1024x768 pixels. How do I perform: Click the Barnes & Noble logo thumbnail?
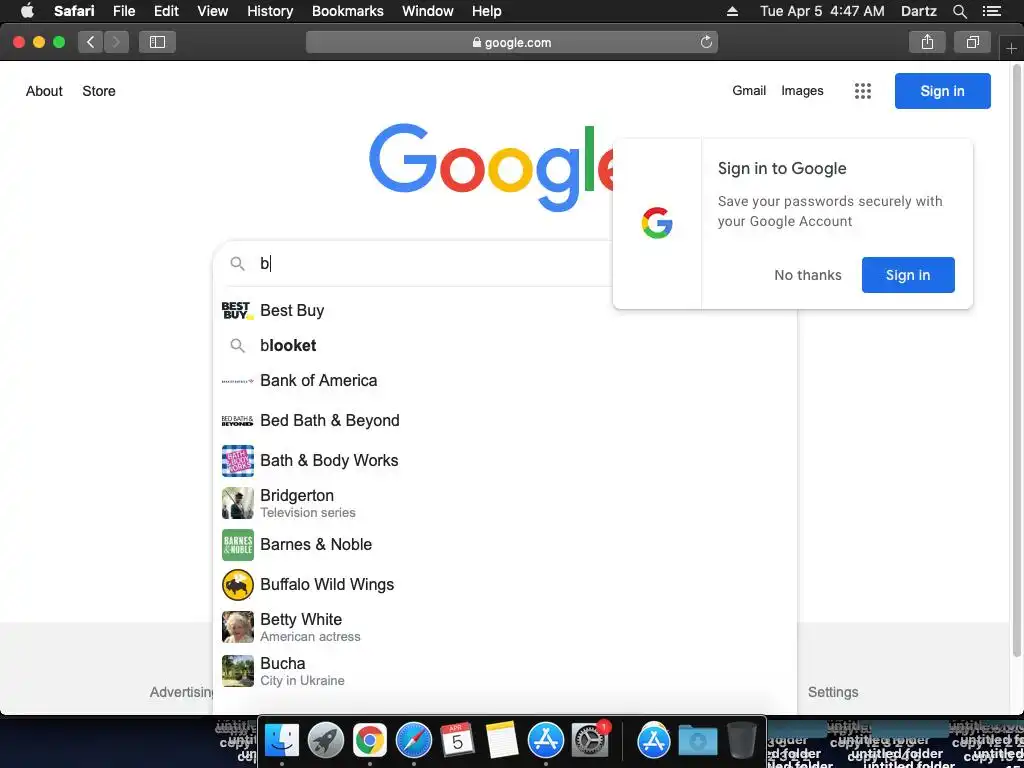[238, 545]
